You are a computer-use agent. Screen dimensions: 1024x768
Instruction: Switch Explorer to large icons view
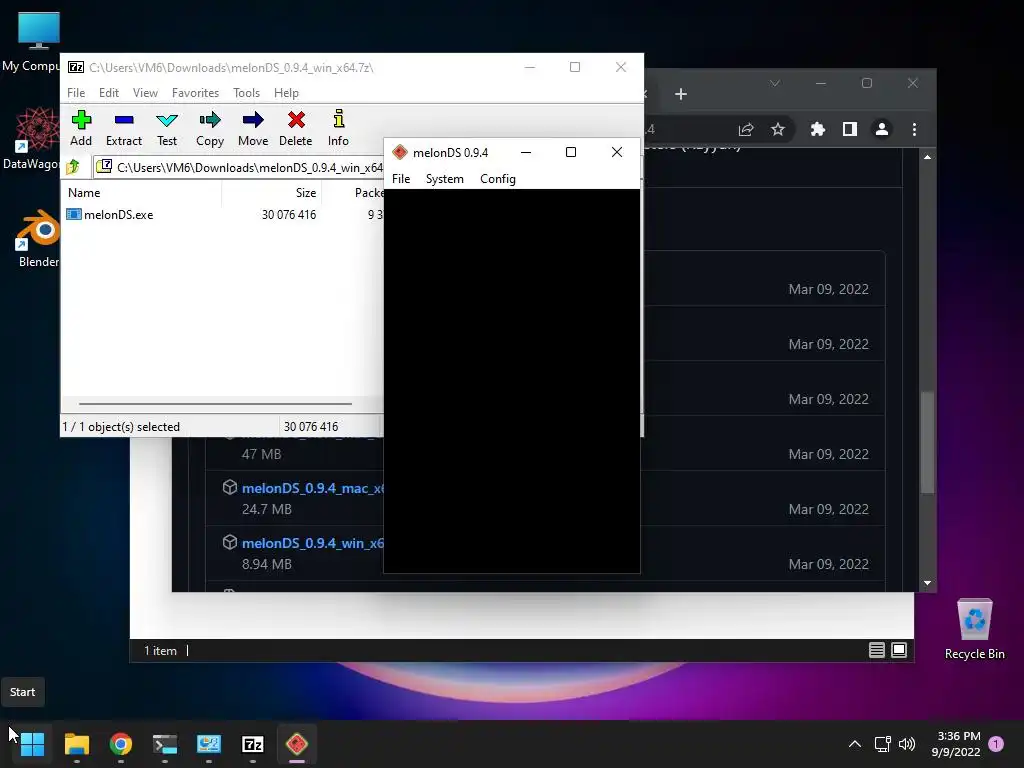(x=899, y=650)
